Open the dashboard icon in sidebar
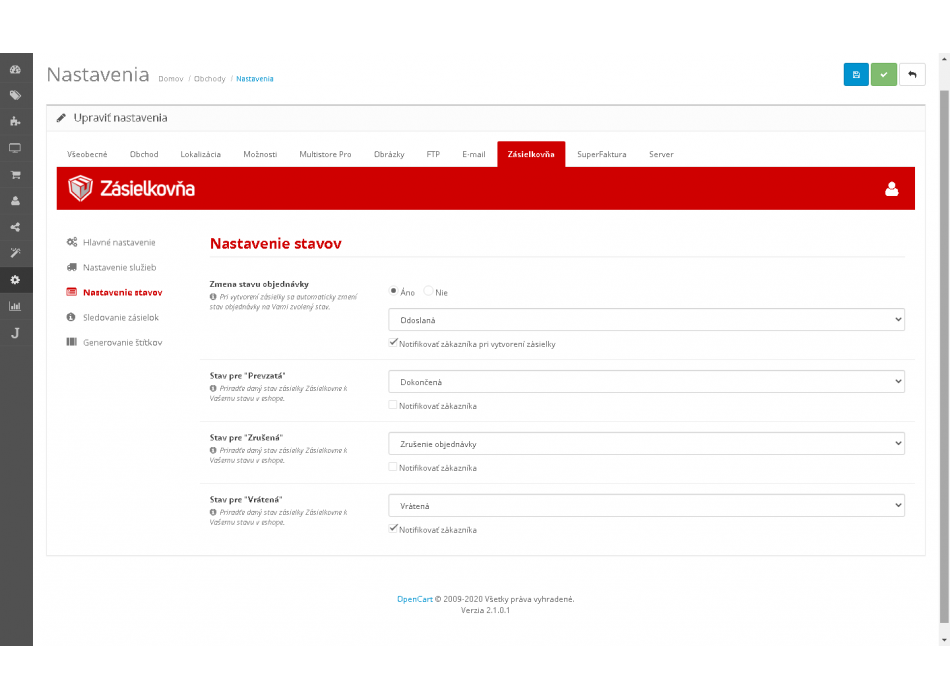This screenshot has height=700, width=950. [x=15, y=70]
